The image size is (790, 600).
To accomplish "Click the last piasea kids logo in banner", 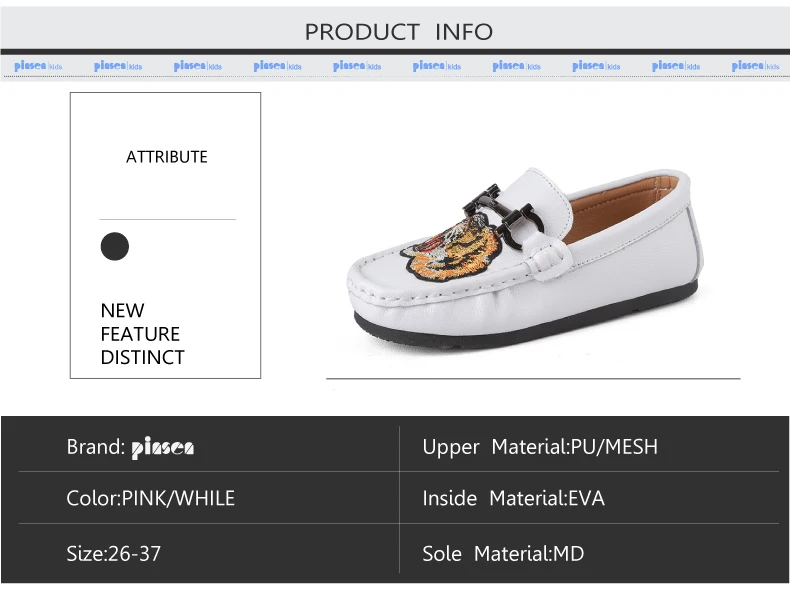I will (x=755, y=66).
